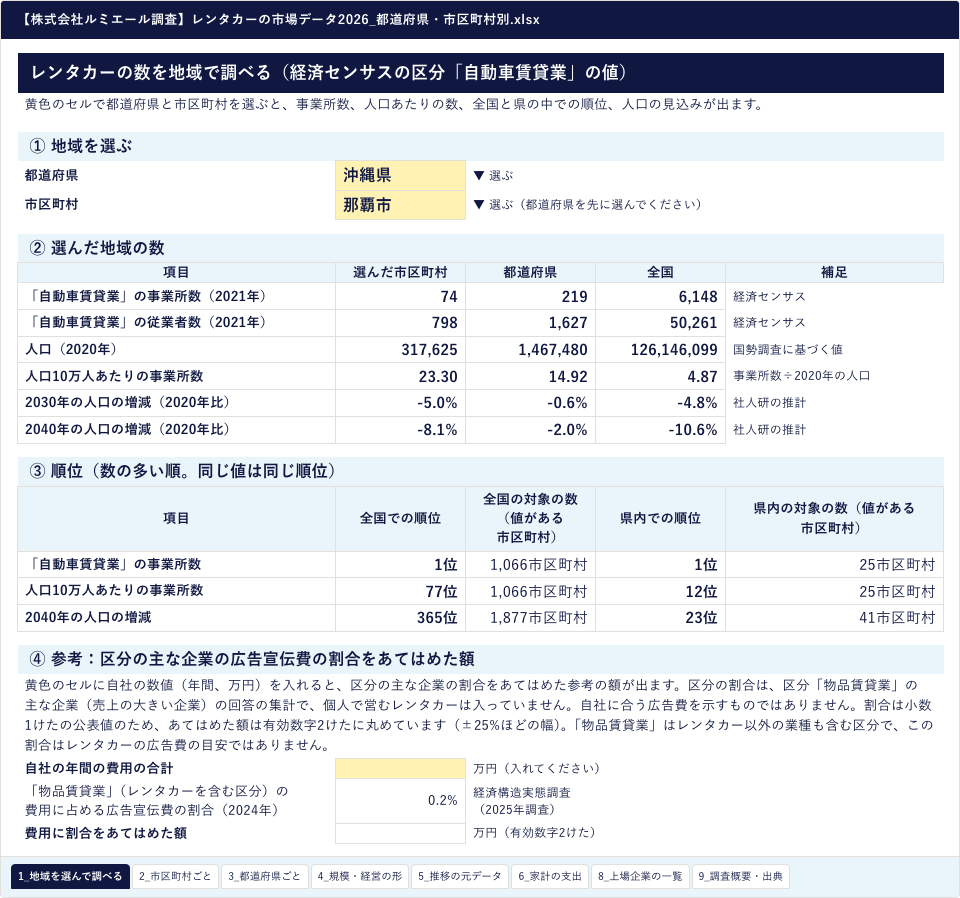Viewport: 960px width, 898px height.
Task: Click the national population 126,146,099
Action: [x=660, y=350]
